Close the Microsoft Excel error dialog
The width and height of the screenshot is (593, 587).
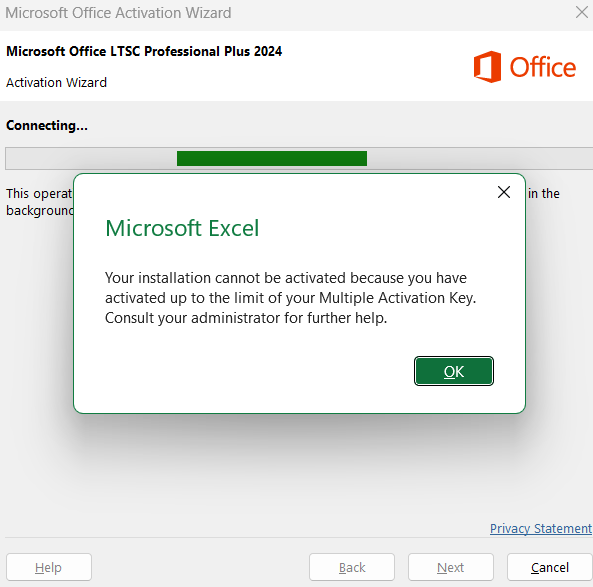coord(504,192)
